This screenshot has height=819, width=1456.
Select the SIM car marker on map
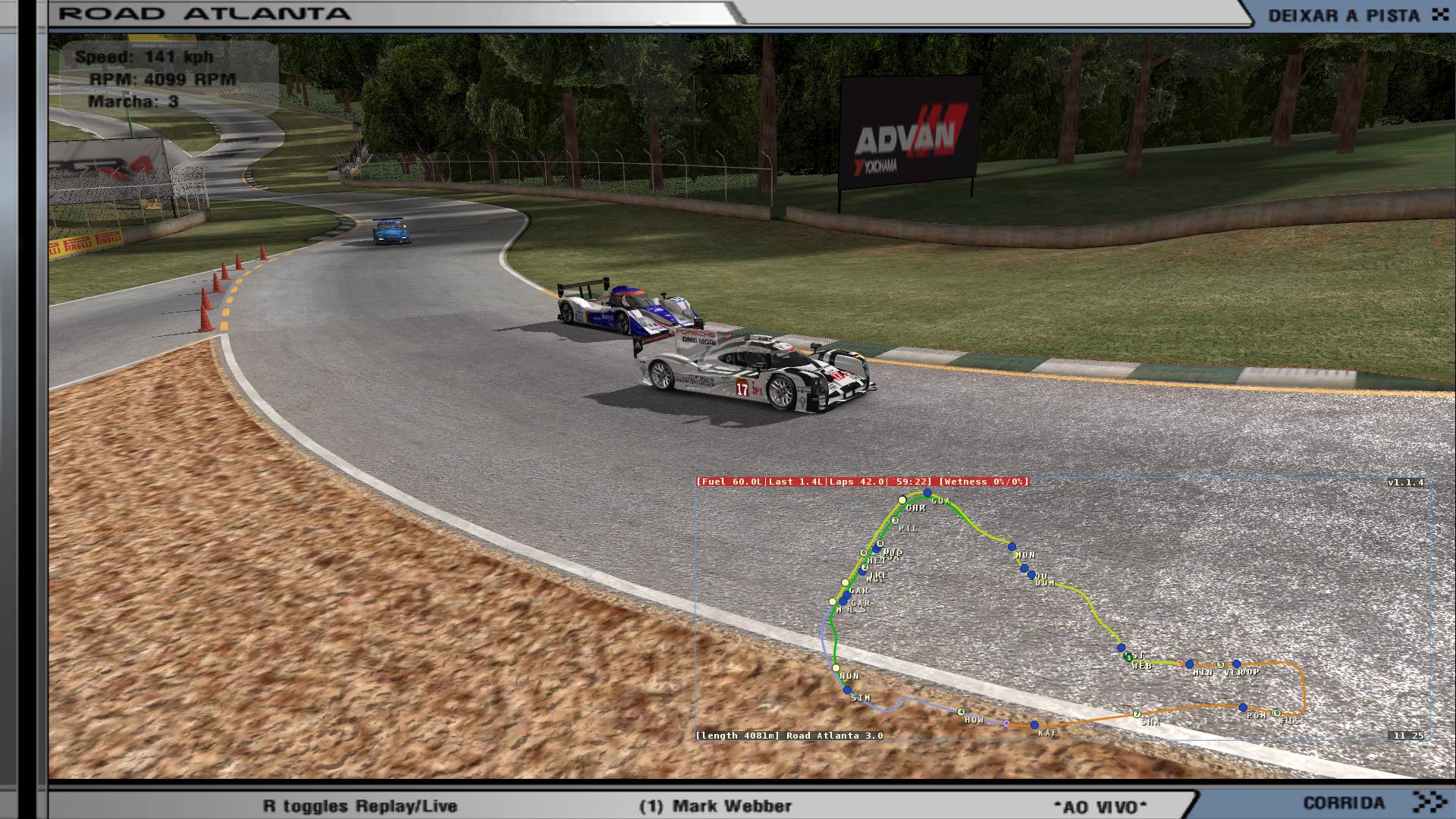[848, 690]
